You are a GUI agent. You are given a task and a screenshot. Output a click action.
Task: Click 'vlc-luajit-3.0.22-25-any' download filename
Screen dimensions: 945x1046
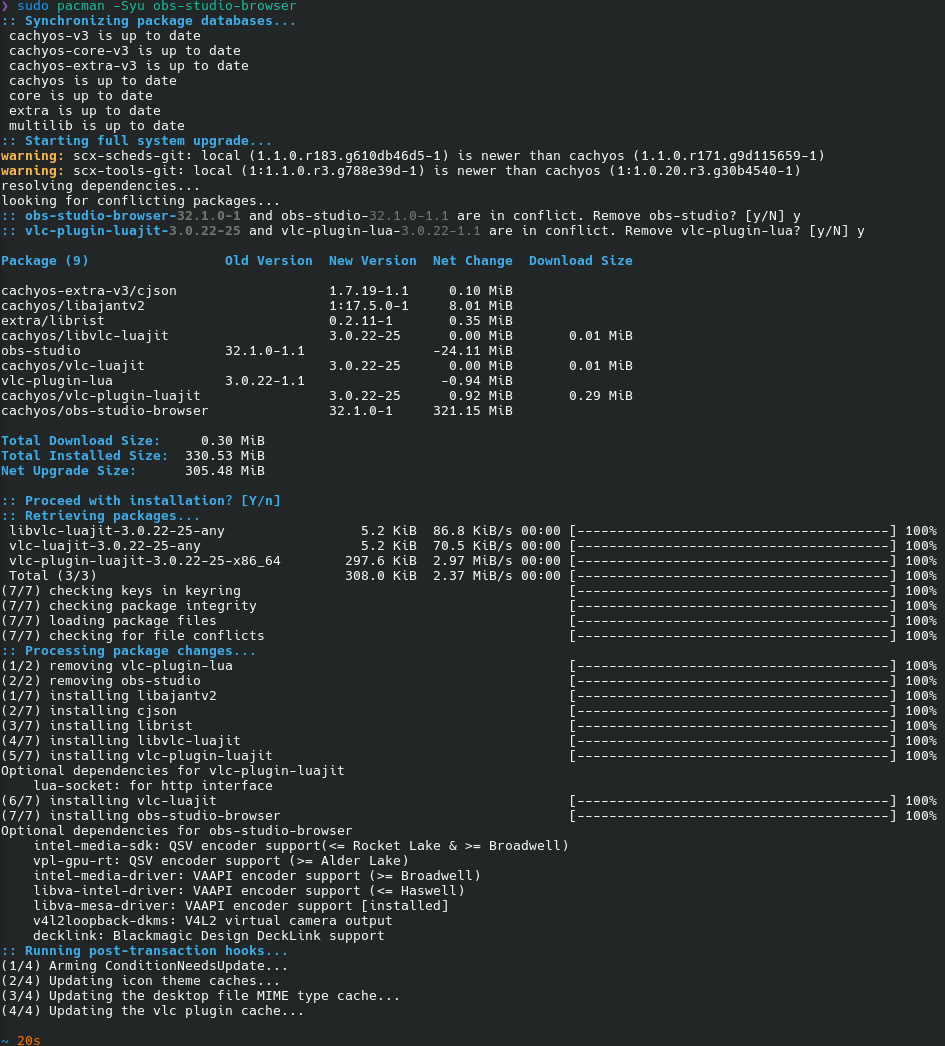point(105,546)
